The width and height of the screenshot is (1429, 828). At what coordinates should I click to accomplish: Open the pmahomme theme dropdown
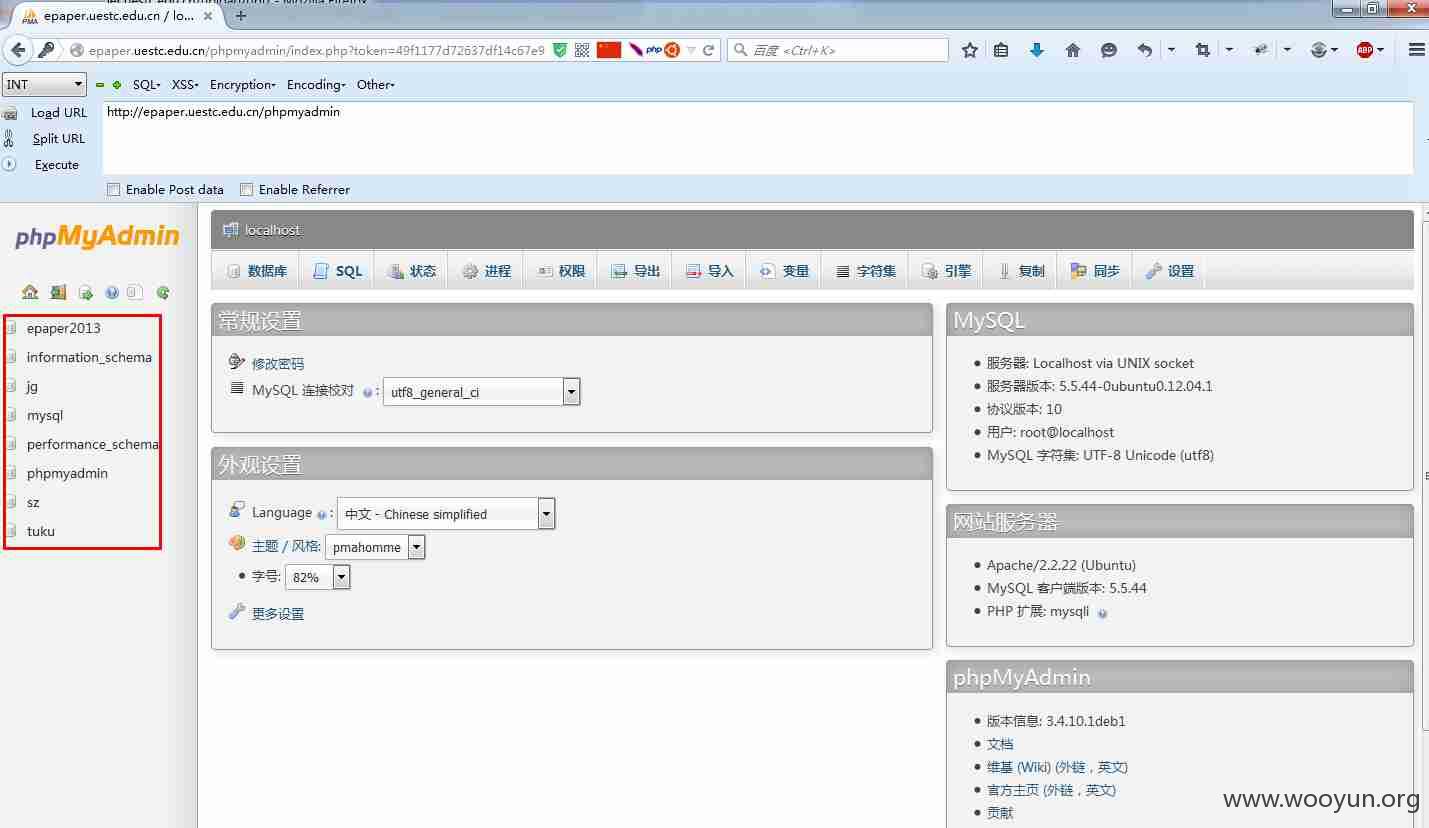point(375,547)
